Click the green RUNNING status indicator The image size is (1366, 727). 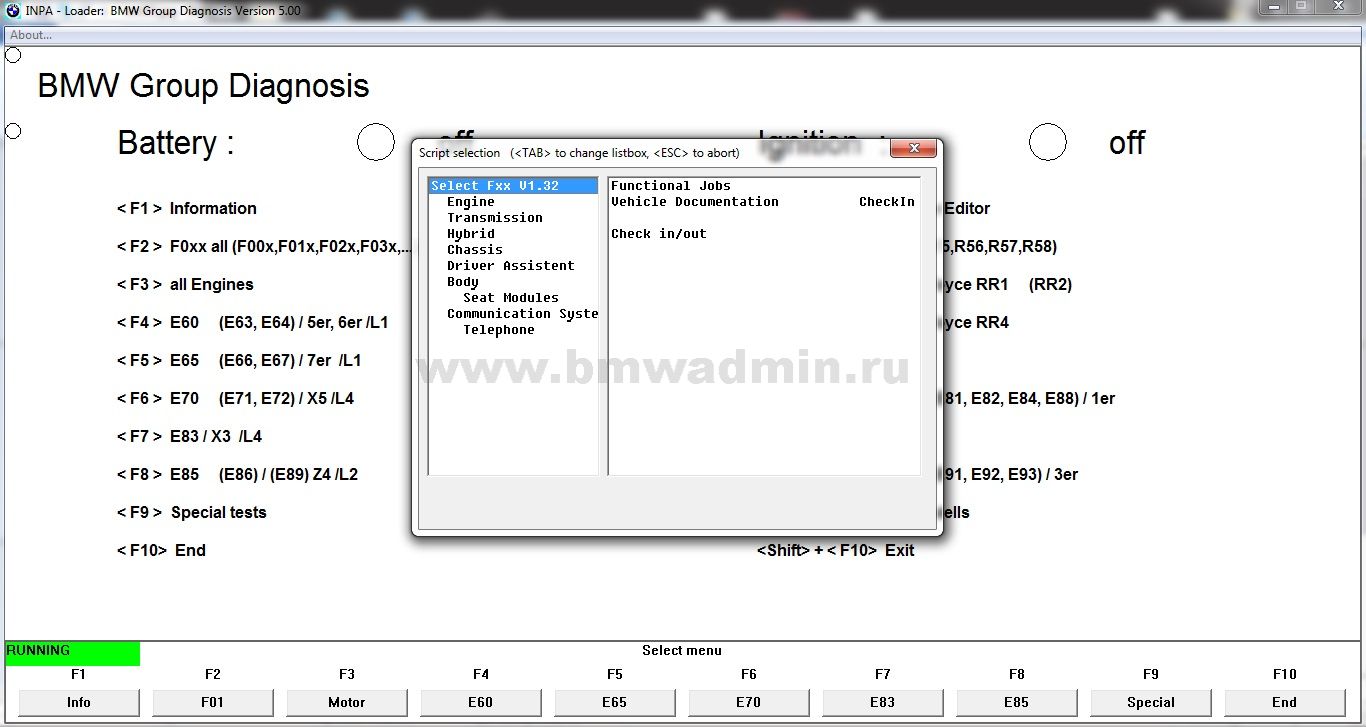tap(70, 650)
